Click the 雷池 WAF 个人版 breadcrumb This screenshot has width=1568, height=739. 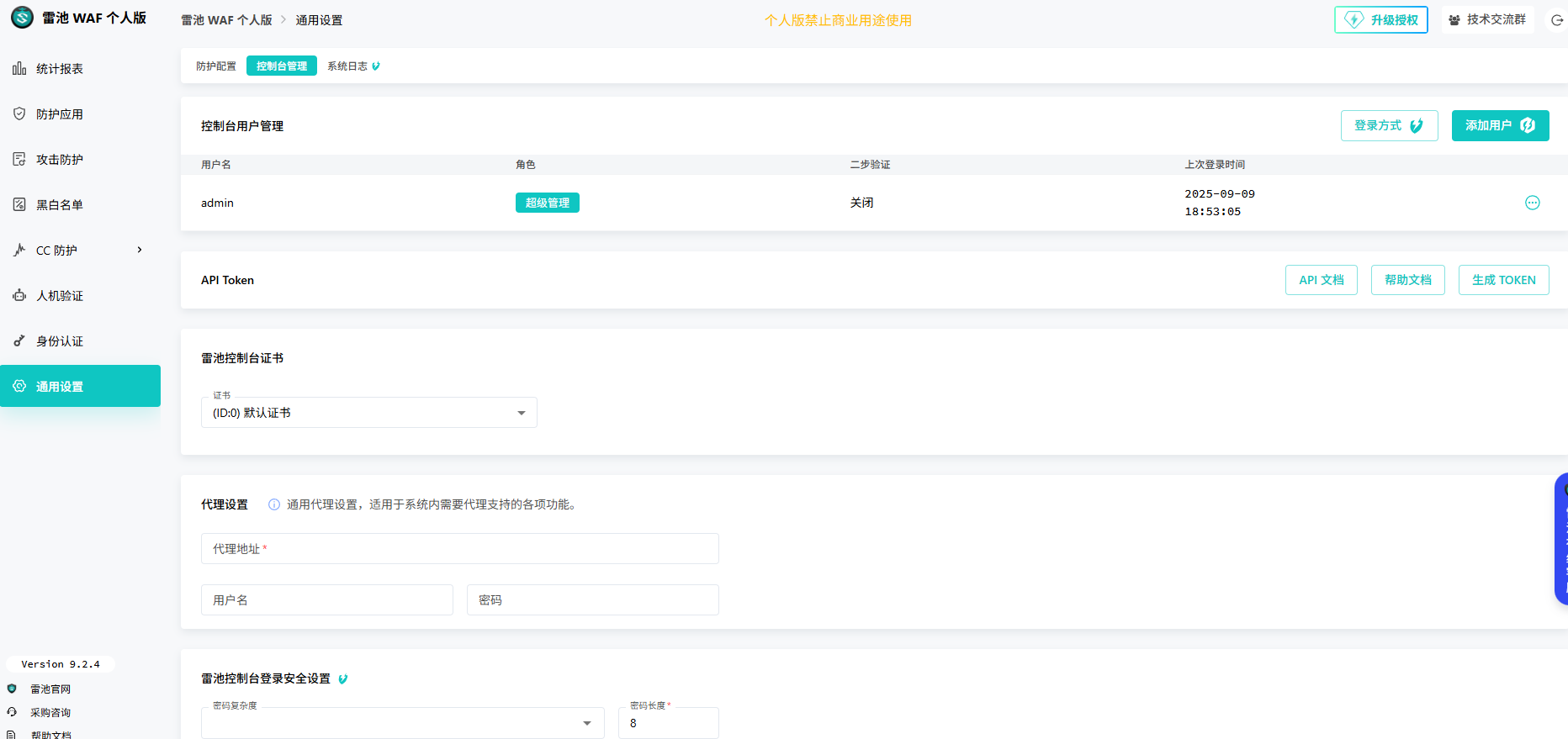coord(227,20)
